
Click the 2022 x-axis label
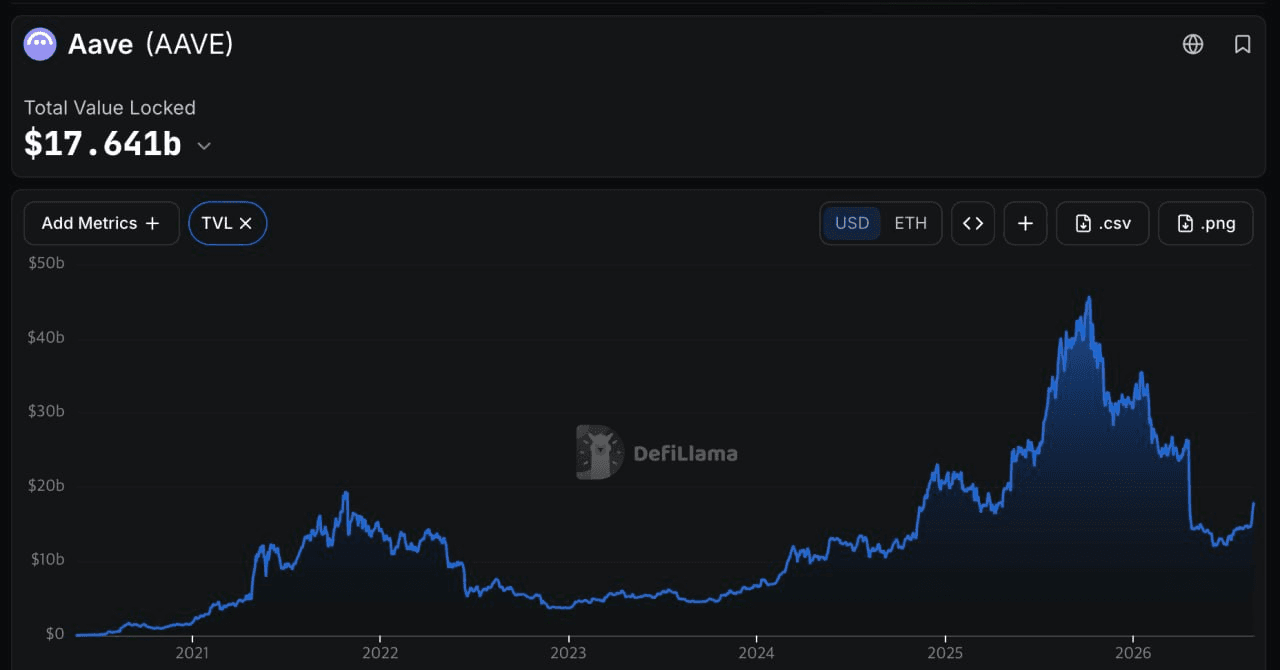click(x=380, y=653)
